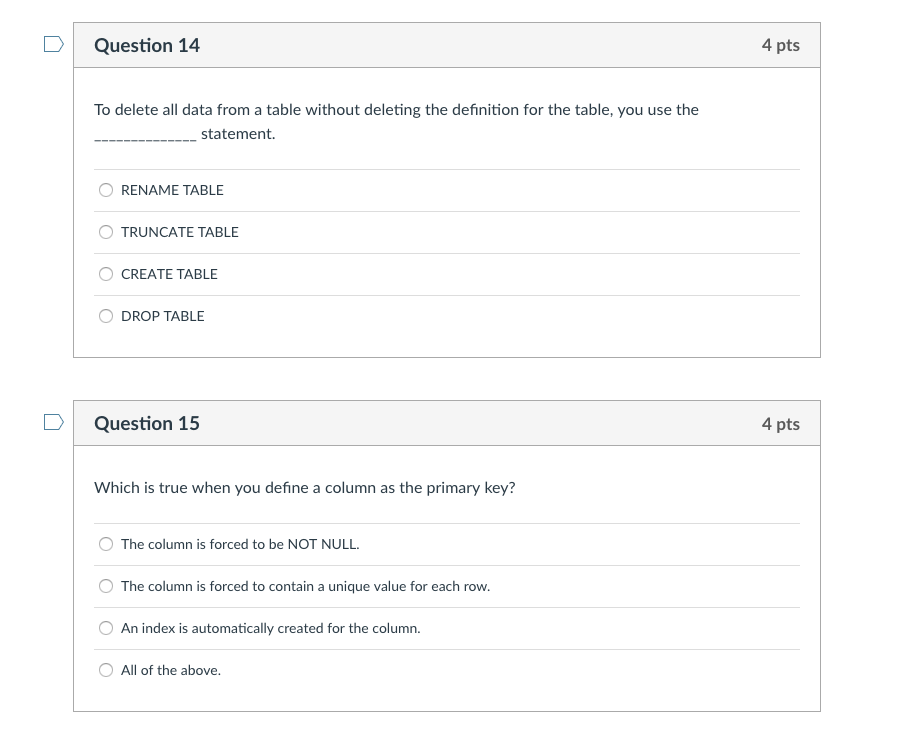Click the gray title bar of Question 15
Viewport: 922px width, 732px height.
click(446, 423)
